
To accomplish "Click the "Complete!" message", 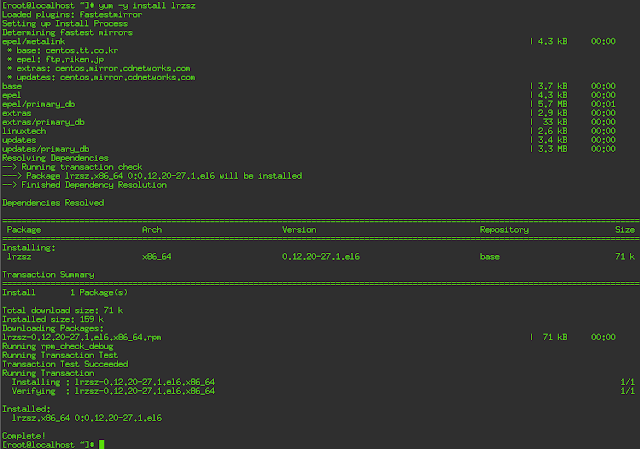I will pyautogui.click(x=22, y=435).
